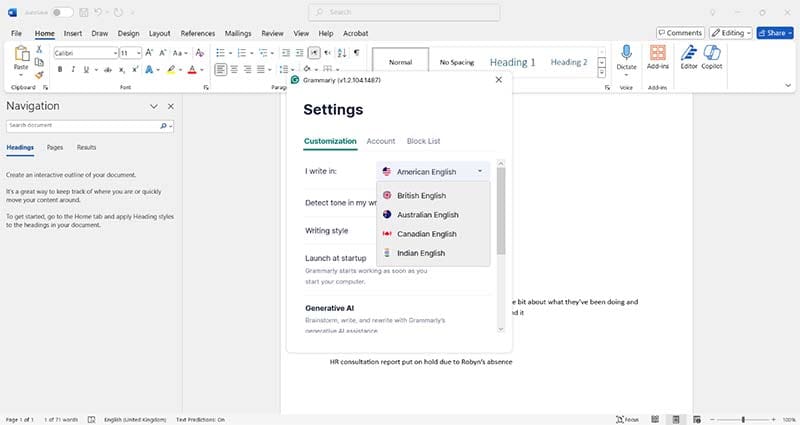This screenshot has height=425, width=800.
Task: Choose Canadian English from the list
Action: (x=433, y=234)
